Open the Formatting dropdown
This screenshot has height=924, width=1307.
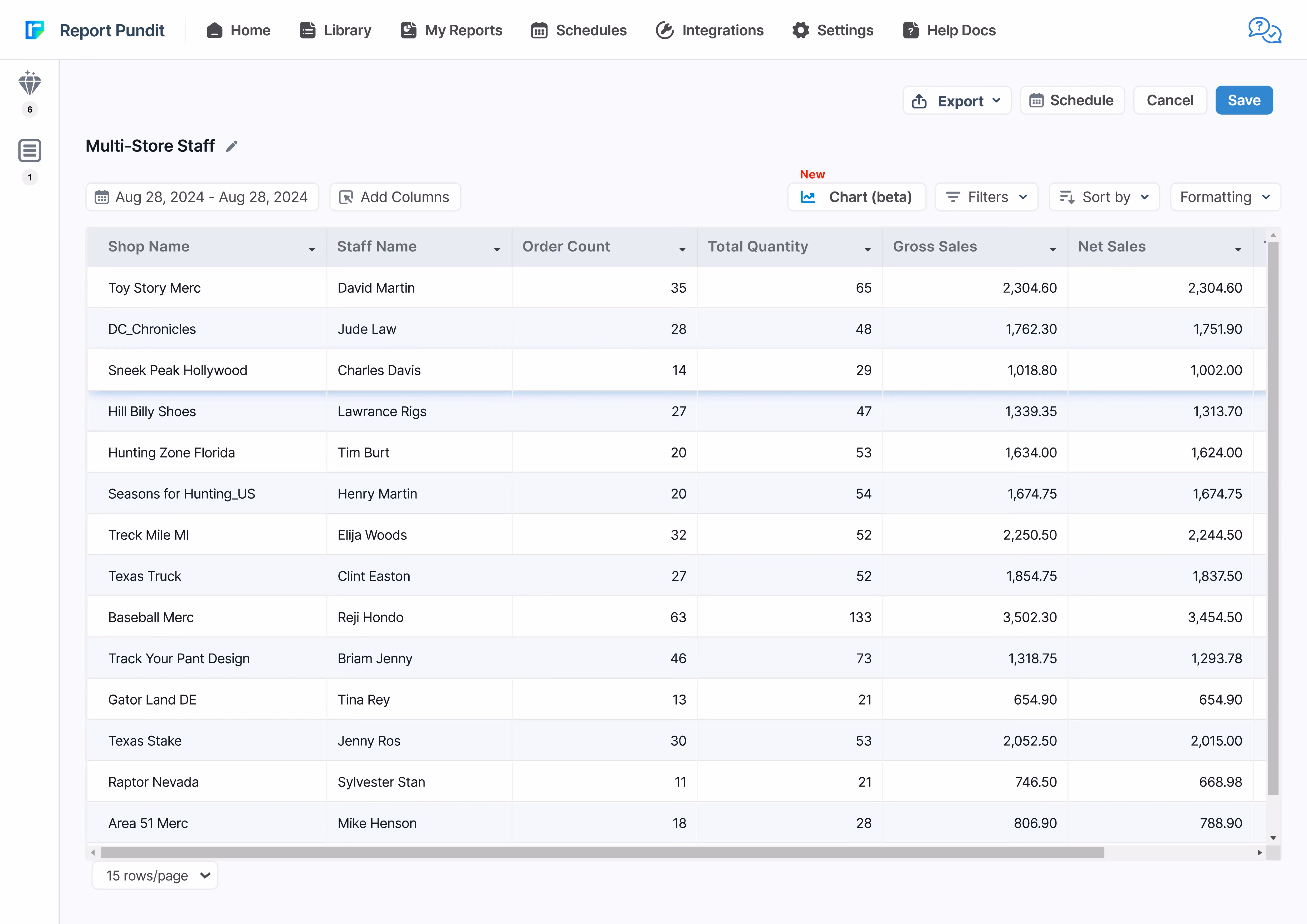click(1225, 197)
